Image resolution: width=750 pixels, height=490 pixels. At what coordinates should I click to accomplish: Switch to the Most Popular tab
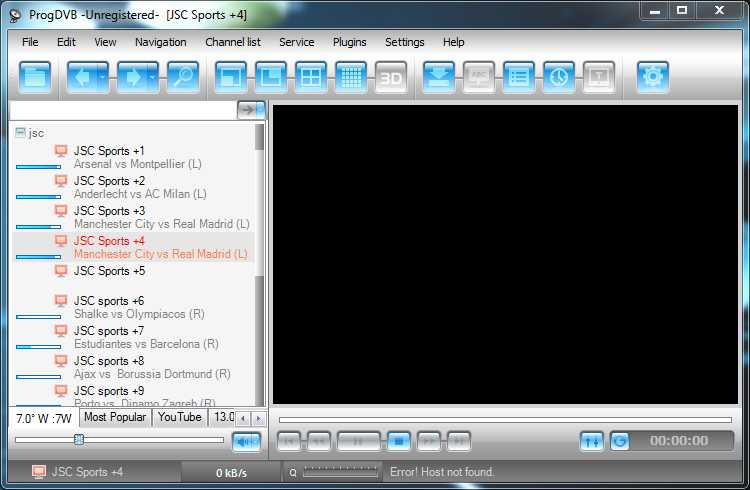(x=115, y=417)
